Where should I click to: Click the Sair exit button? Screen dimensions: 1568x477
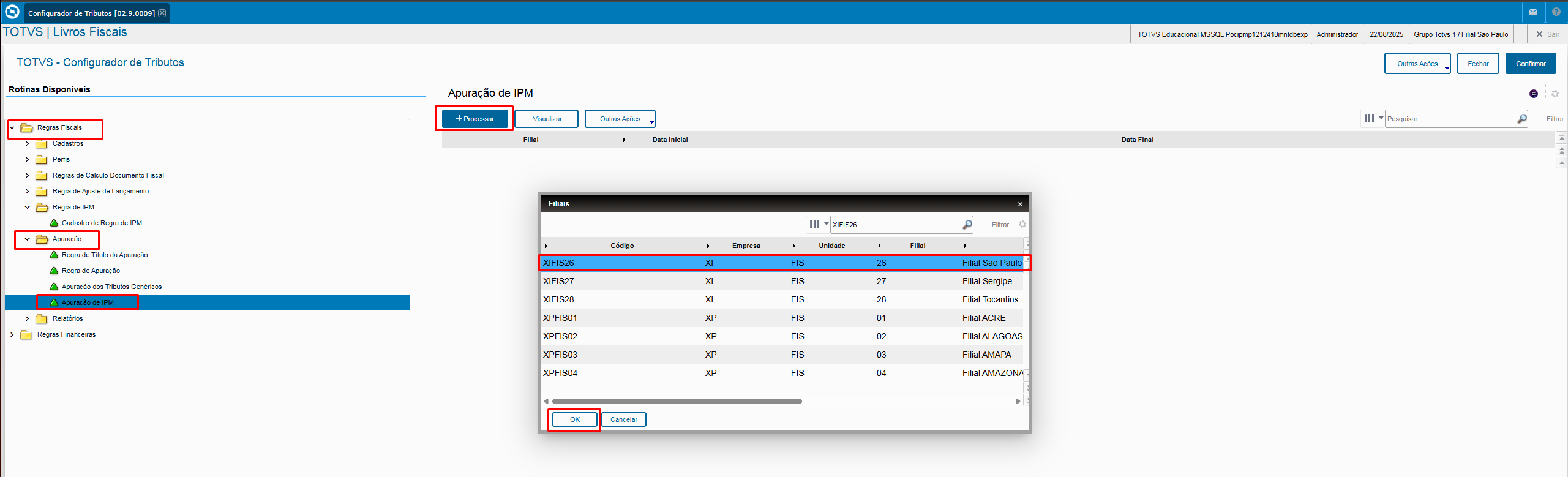click(1547, 34)
